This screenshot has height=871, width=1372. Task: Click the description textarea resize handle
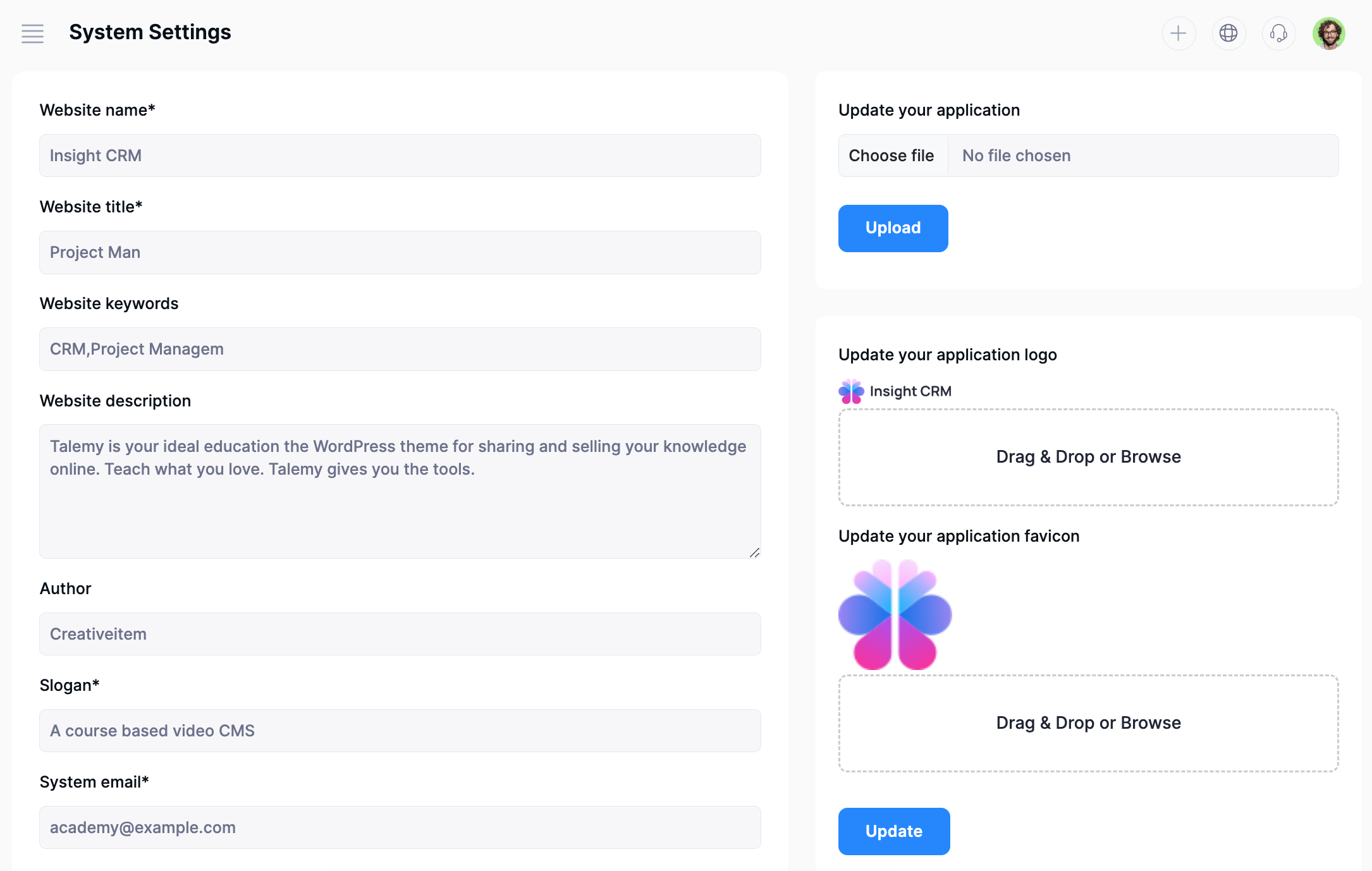pos(754,552)
